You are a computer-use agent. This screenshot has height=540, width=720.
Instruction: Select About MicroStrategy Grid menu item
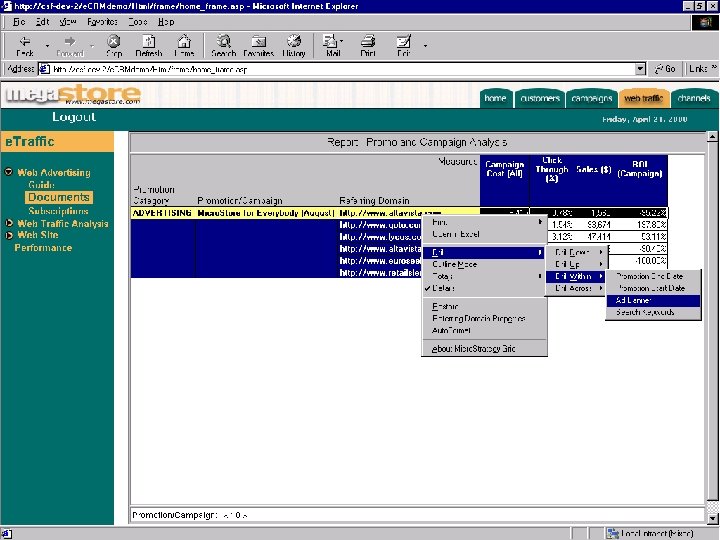pyautogui.click(x=484, y=349)
